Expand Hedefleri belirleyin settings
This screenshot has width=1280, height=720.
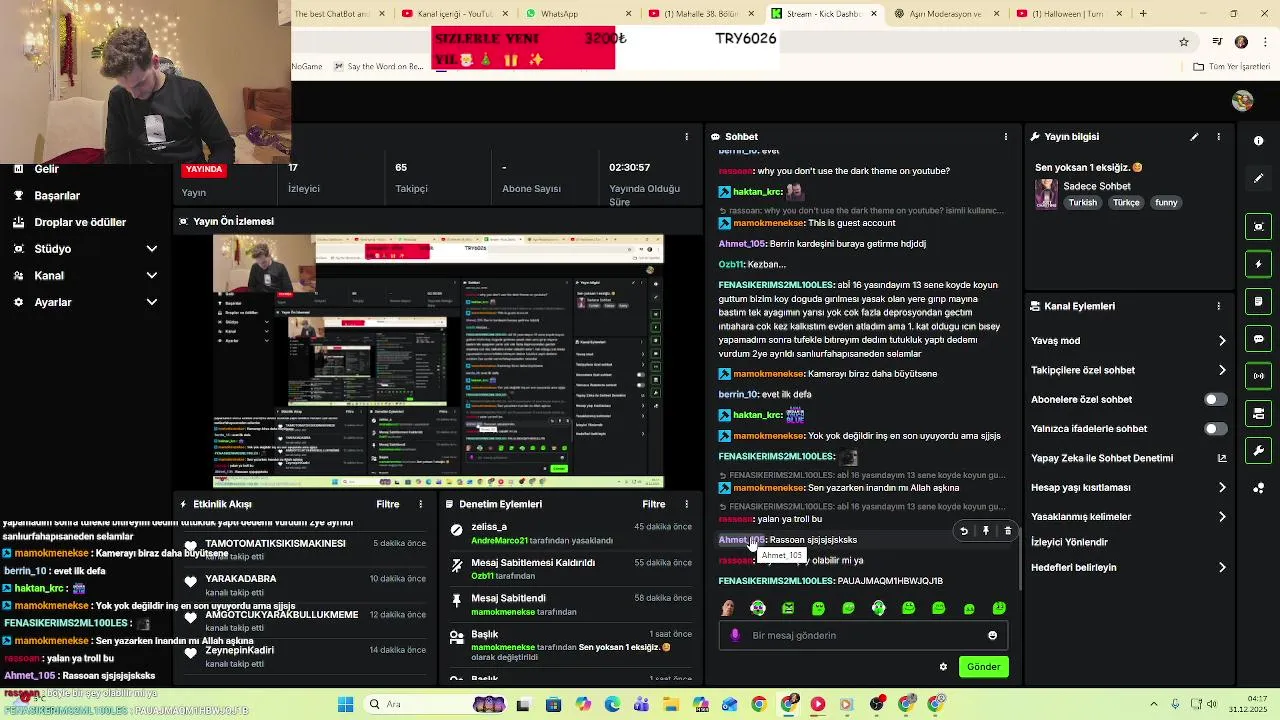coord(1222,568)
